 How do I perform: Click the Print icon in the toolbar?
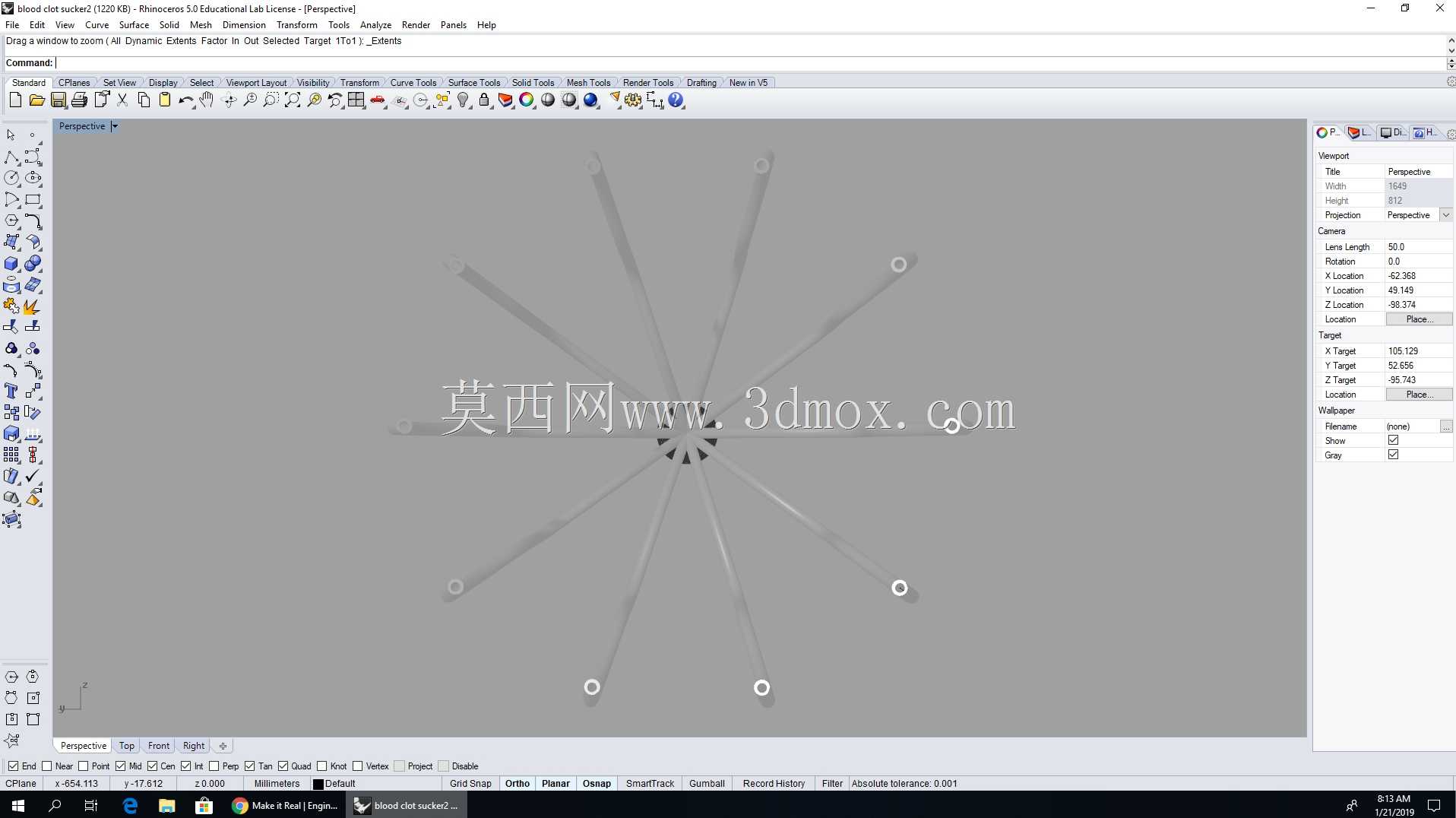point(79,100)
